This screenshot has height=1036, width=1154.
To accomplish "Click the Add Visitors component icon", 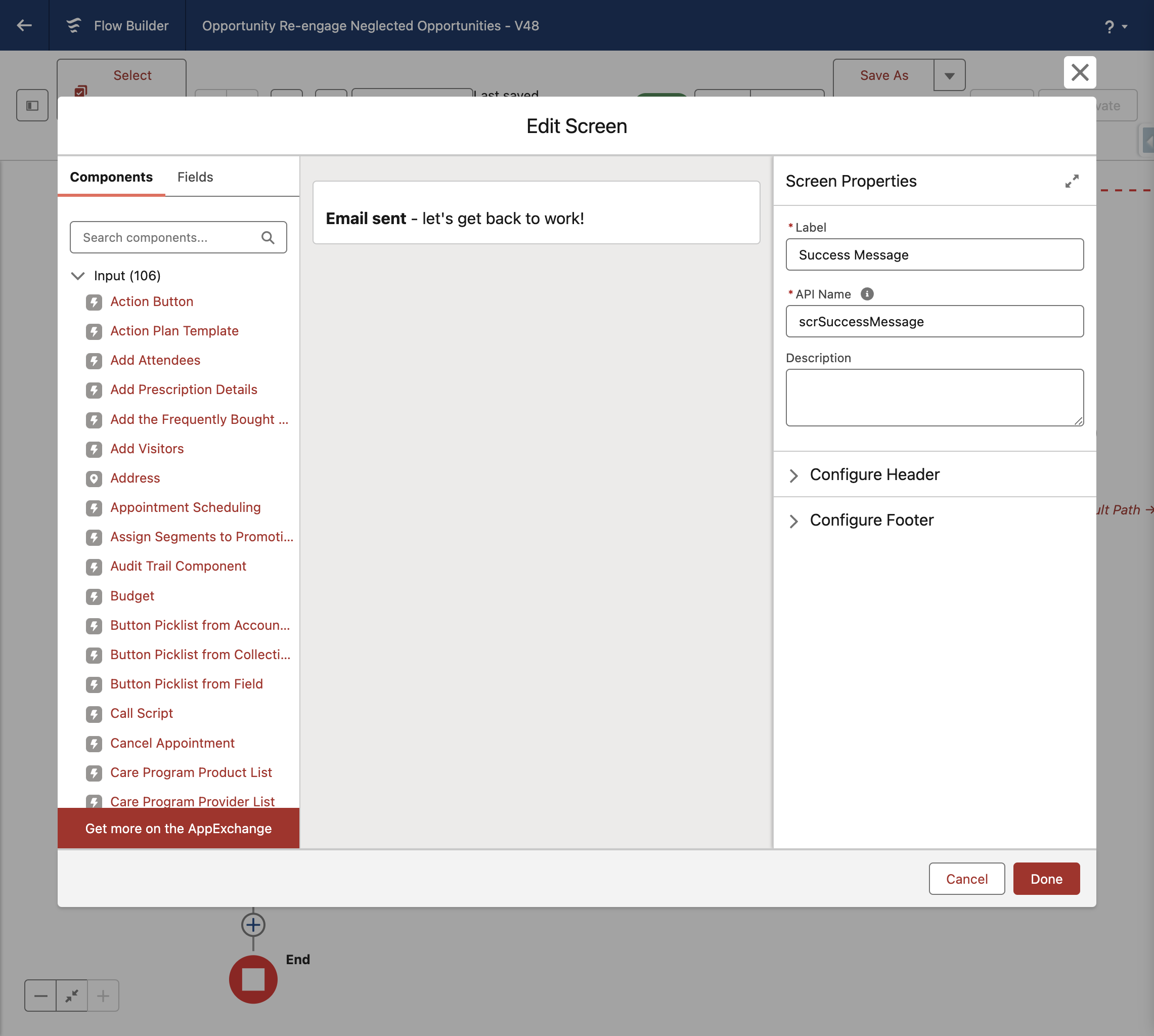I will (x=94, y=449).
